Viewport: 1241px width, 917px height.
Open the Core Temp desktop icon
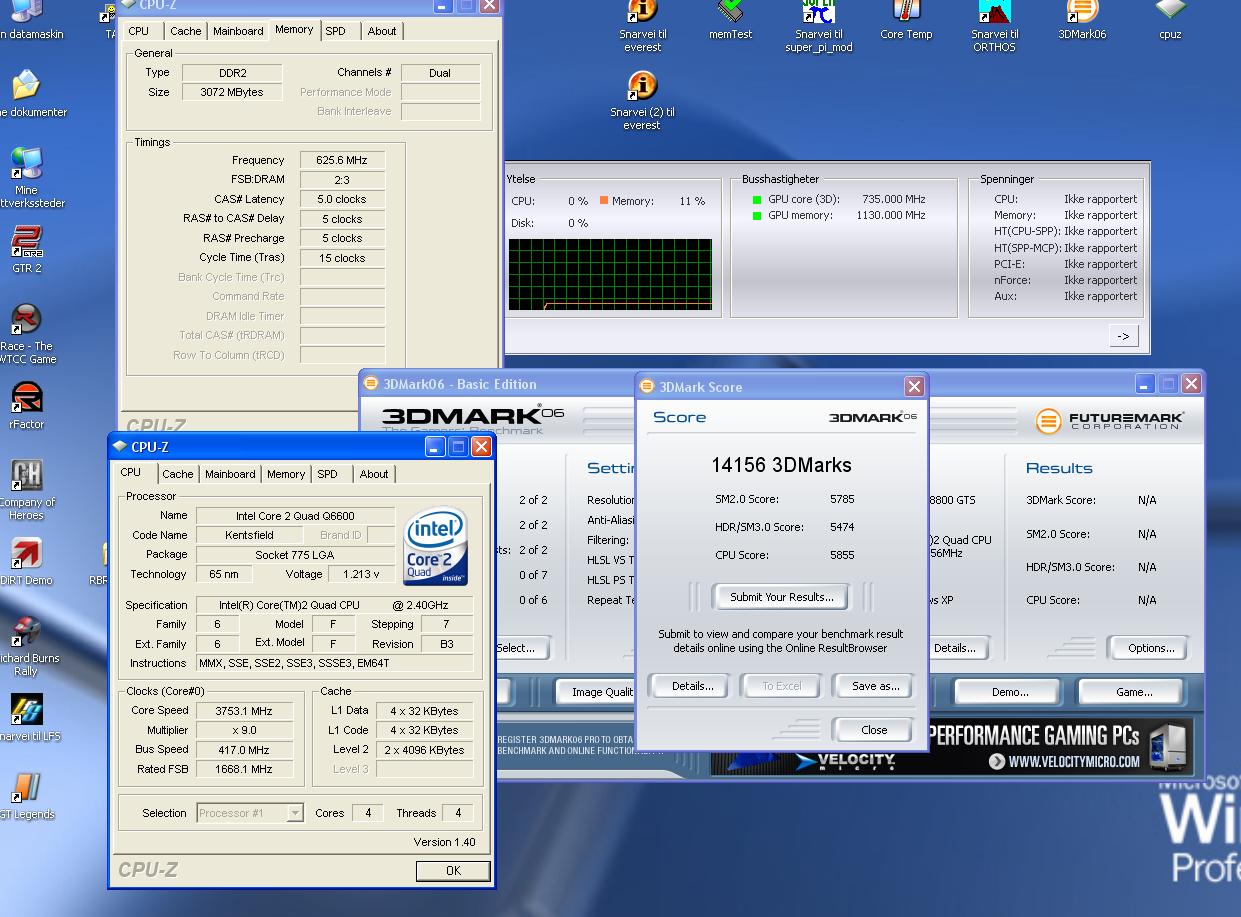906,12
